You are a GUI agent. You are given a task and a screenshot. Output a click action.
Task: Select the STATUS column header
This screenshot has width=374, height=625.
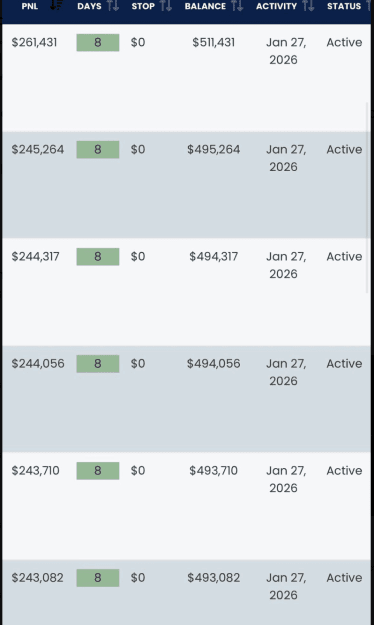click(344, 6)
